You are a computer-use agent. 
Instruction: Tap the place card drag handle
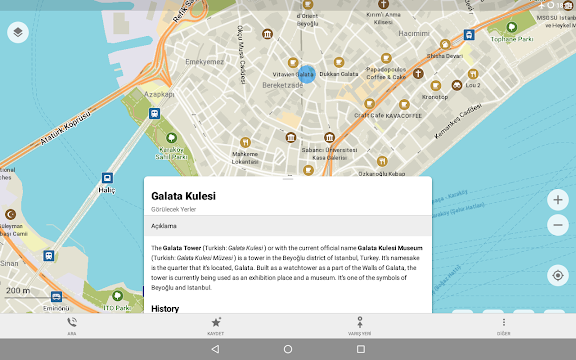coord(288,179)
